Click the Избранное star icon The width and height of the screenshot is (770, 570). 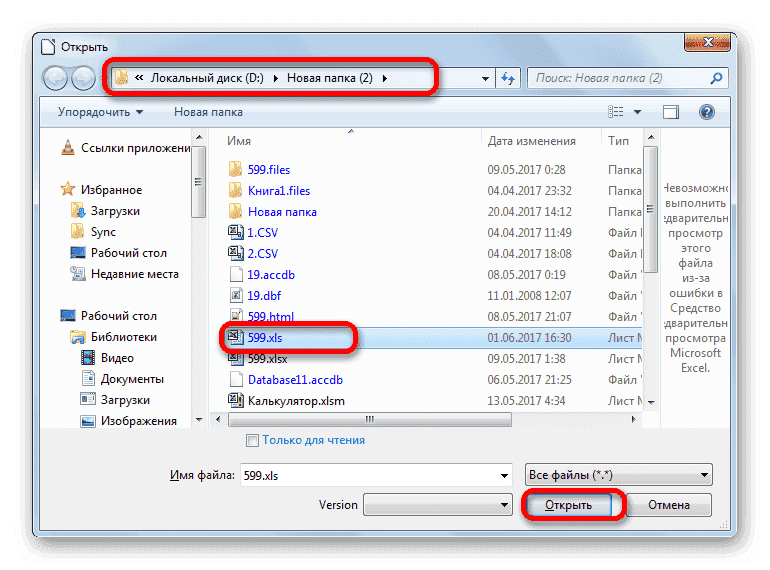click(68, 190)
